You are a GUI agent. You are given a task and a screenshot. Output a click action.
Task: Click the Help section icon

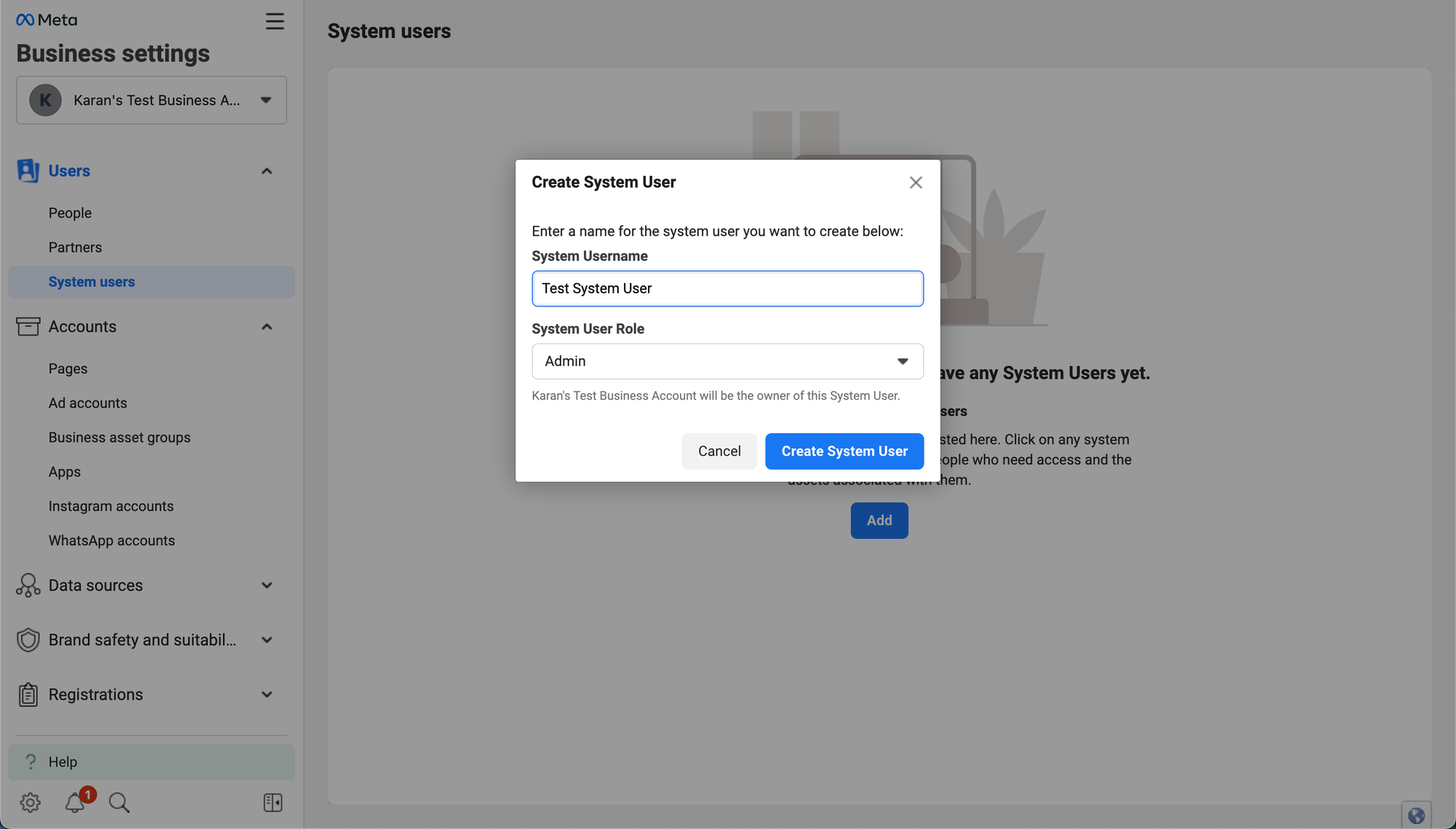29,761
